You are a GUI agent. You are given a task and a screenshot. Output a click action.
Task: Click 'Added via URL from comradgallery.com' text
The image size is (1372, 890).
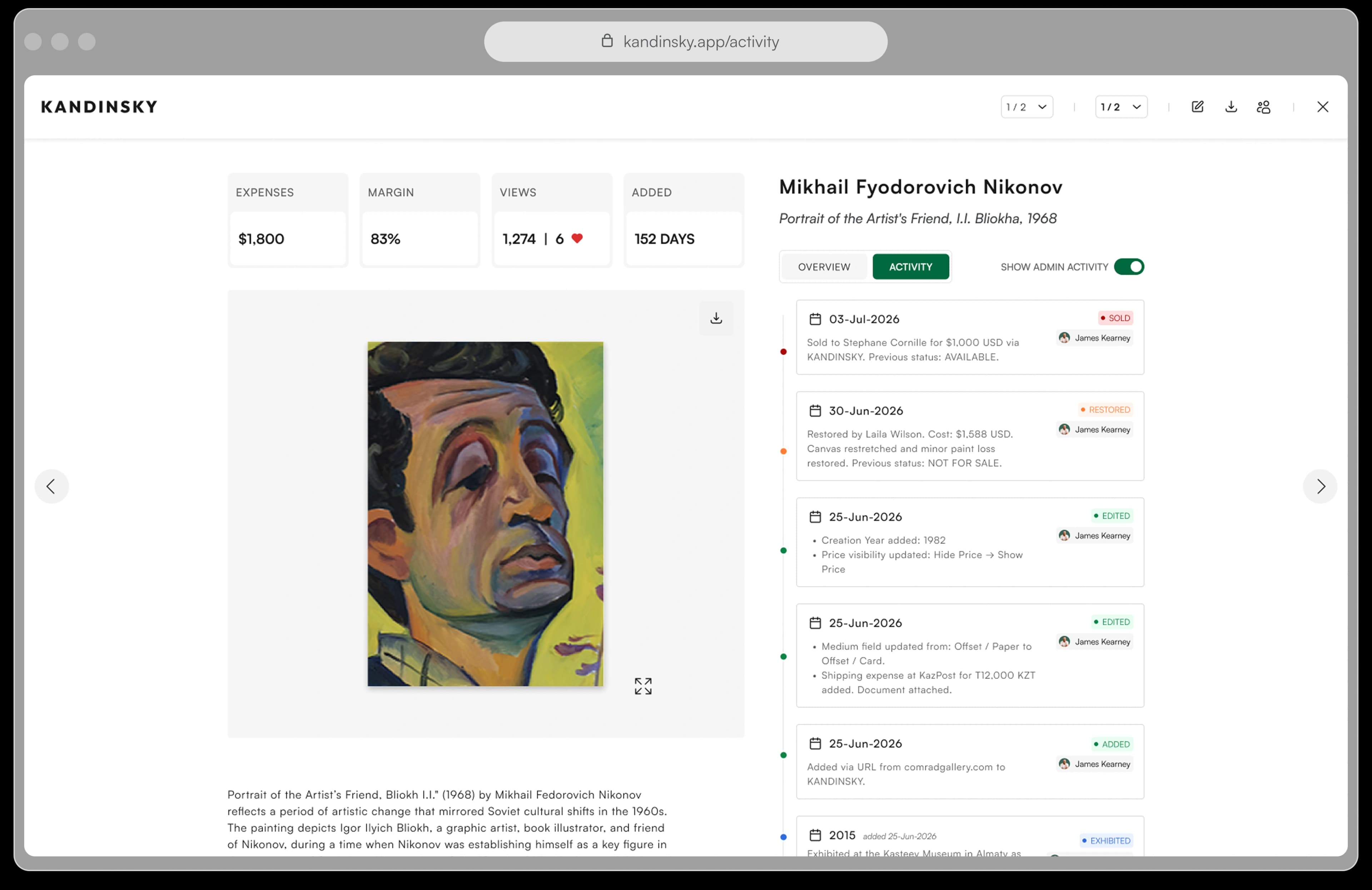click(906, 774)
